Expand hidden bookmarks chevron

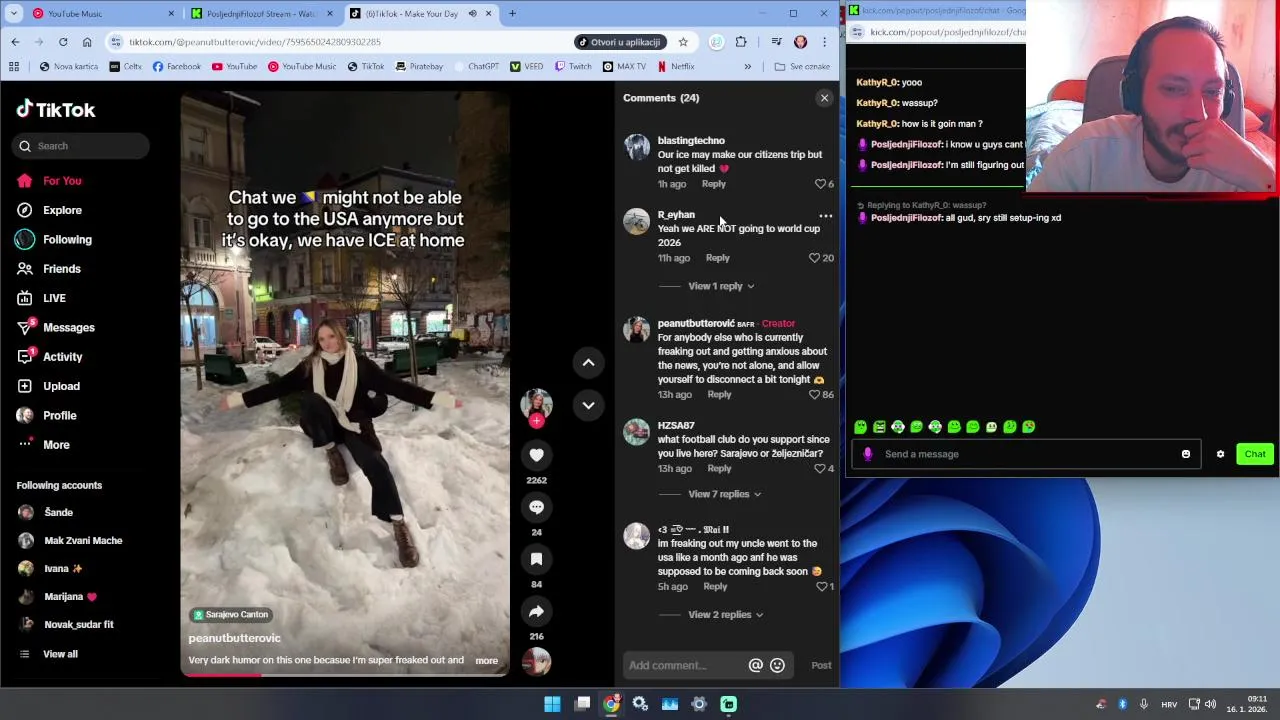coord(747,67)
